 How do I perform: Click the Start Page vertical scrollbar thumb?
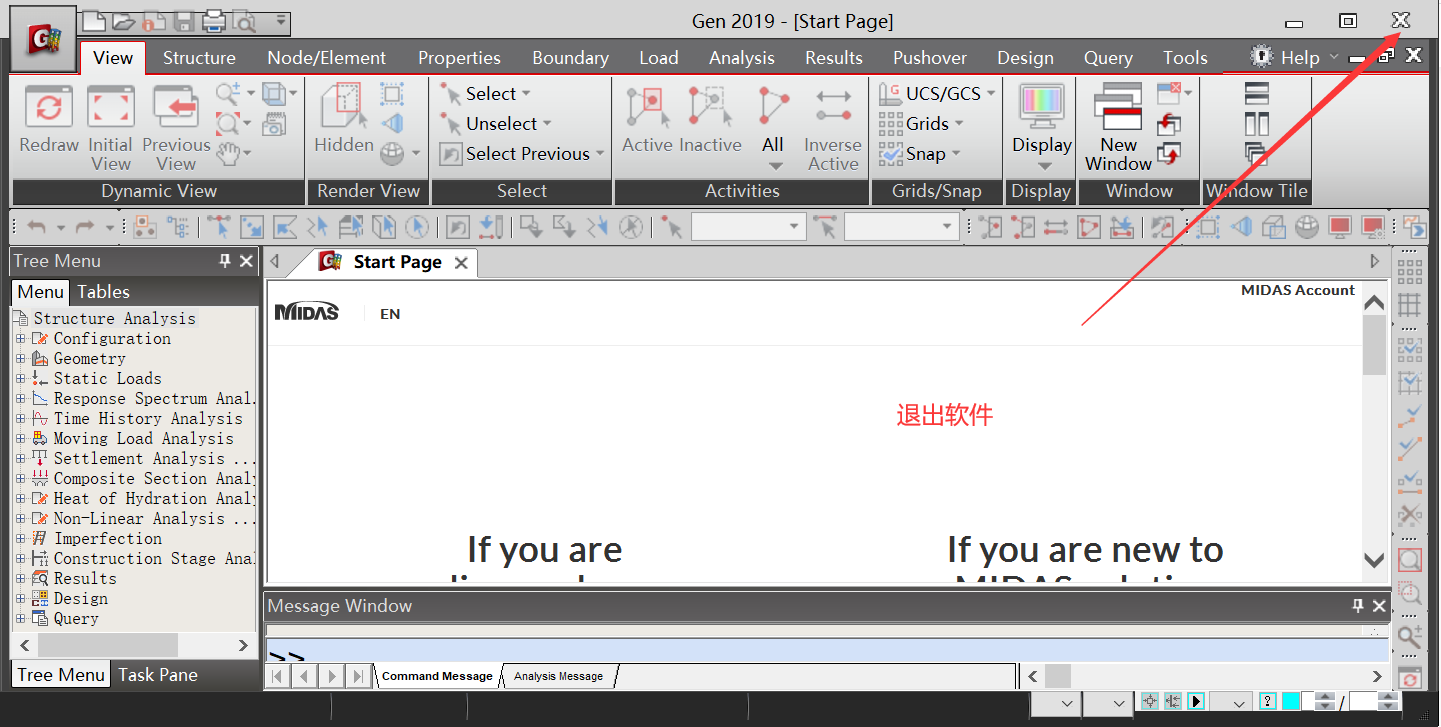pos(1374,345)
